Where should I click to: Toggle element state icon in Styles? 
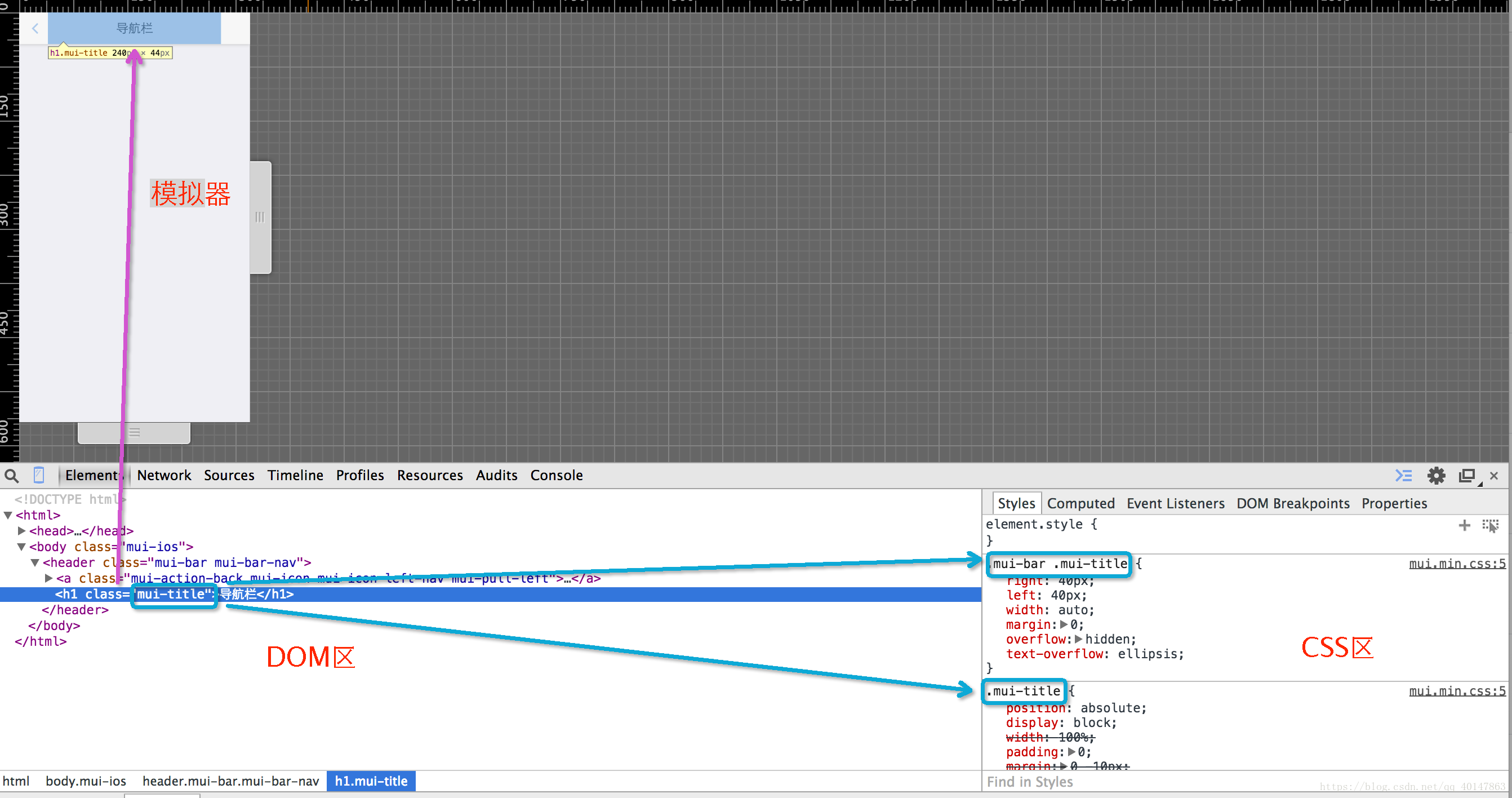pyautogui.click(x=1489, y=525)
